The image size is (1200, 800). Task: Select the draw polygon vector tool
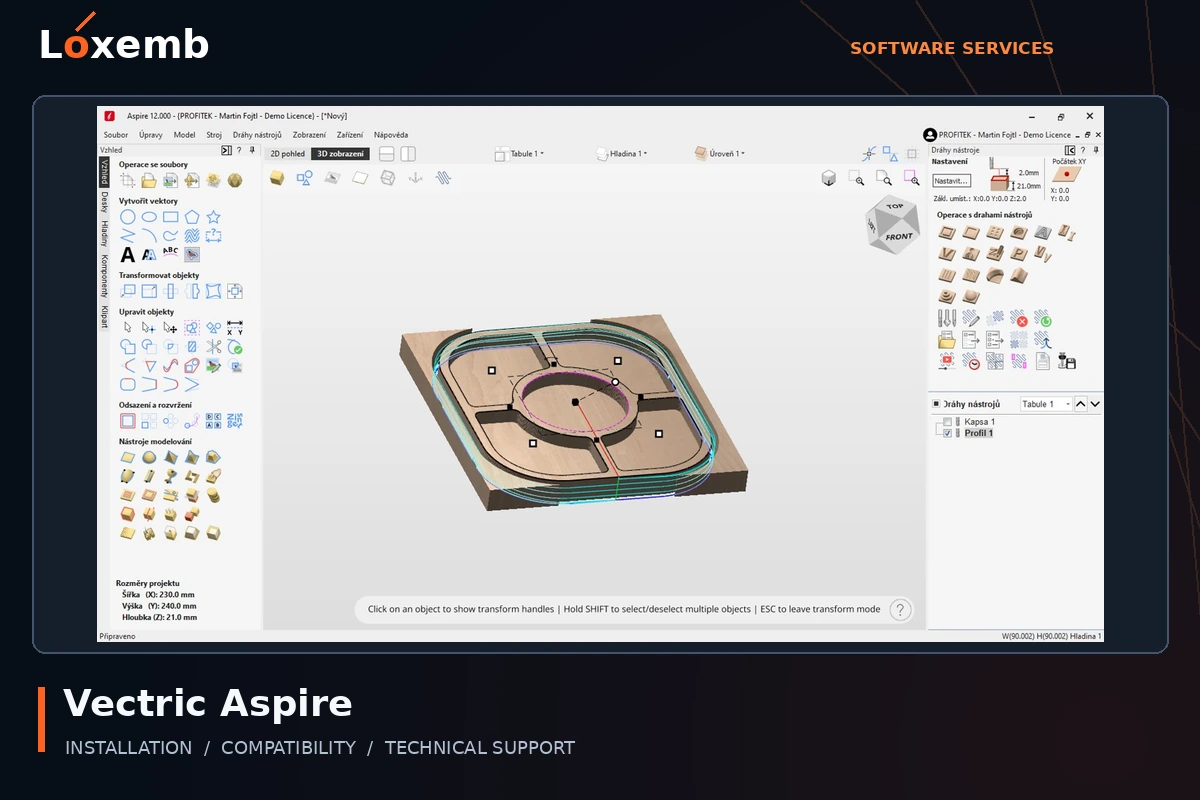click(x=192, y=217)
